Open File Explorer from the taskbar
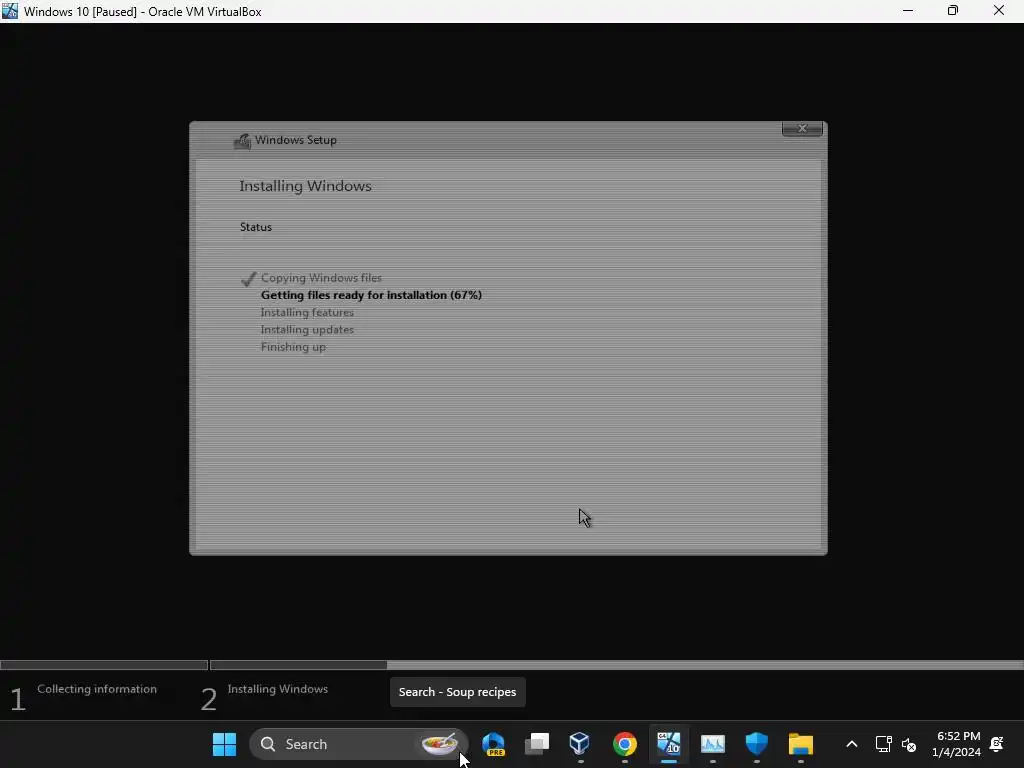 pyautogui.click(x=801, y=744)
